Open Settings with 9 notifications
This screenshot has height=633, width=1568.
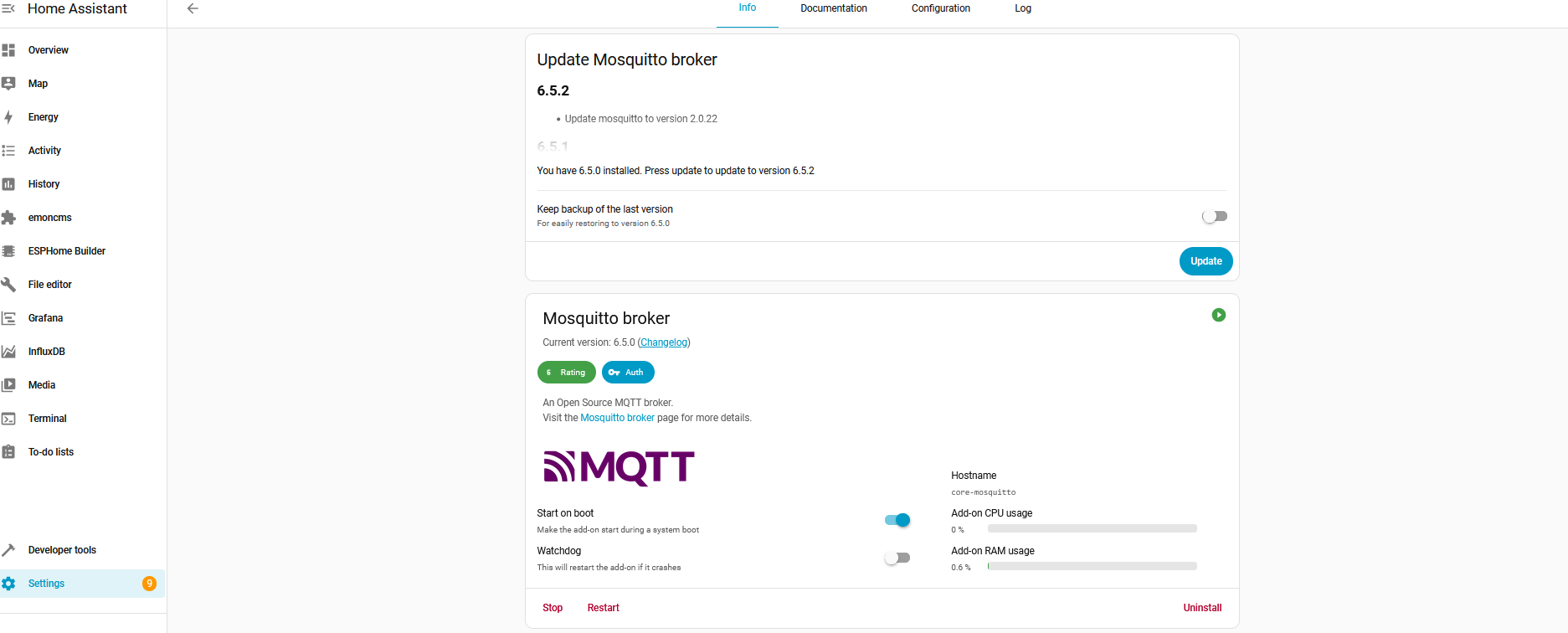click(x=47, y=584)
